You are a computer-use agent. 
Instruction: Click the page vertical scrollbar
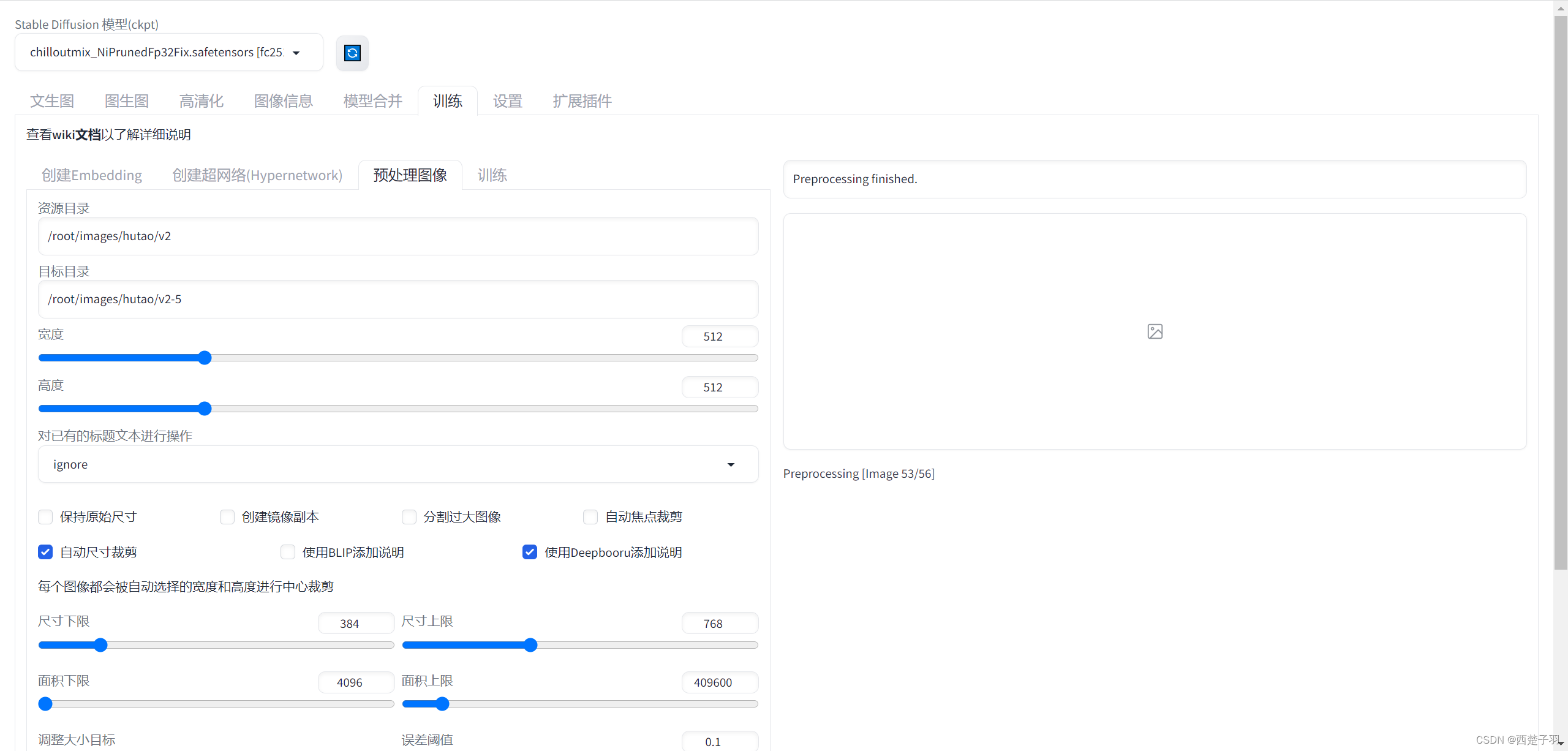pyautogui.click(x=1561, y=294)
